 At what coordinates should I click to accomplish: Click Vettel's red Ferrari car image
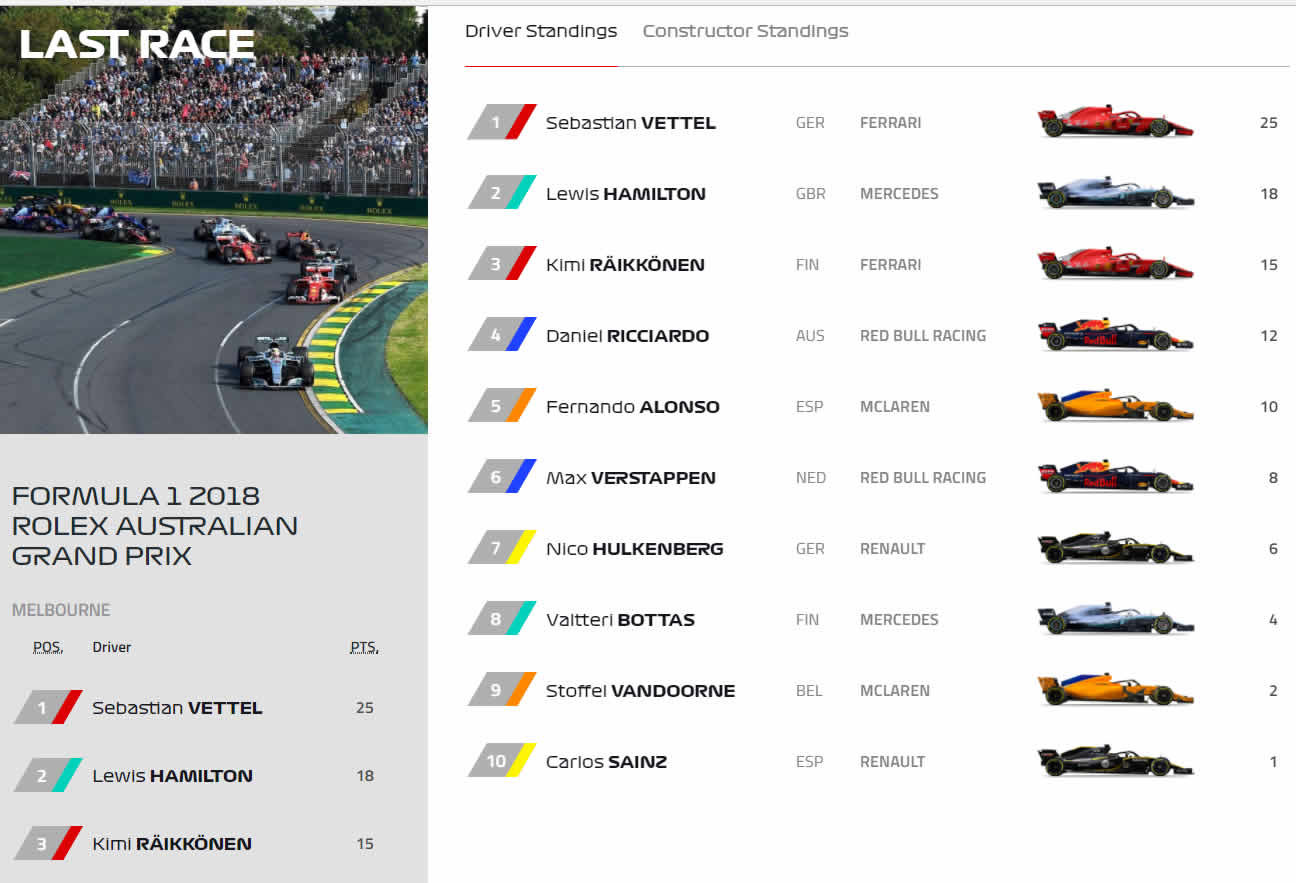1115,123
